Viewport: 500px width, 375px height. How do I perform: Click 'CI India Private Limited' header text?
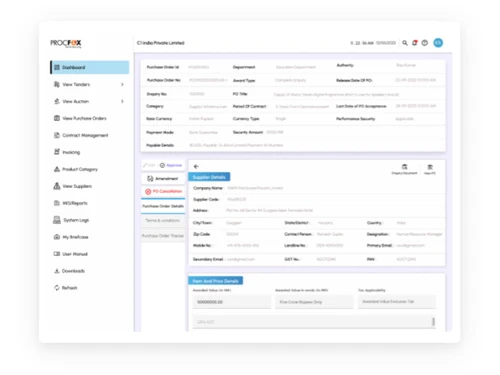click(161, 43)
